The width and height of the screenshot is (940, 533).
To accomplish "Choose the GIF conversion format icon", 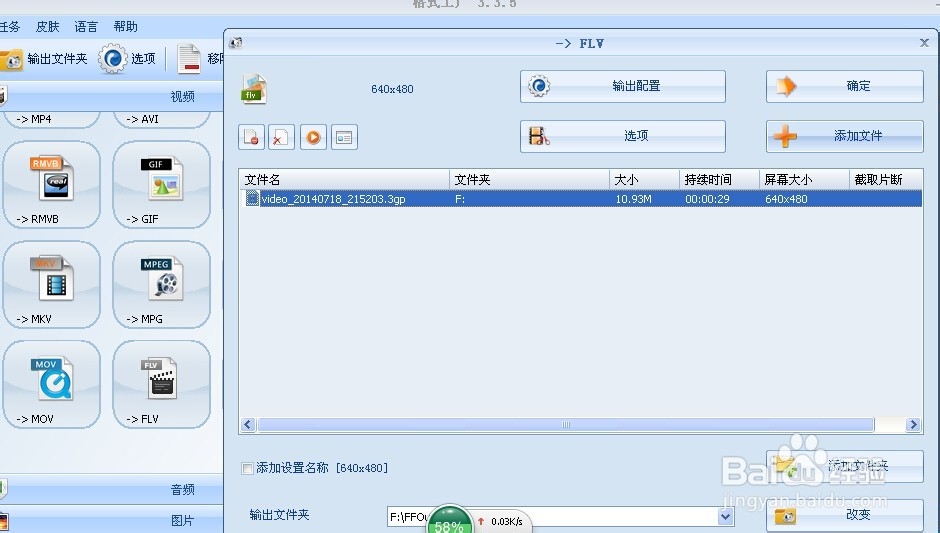I will (x=161, y=185).
